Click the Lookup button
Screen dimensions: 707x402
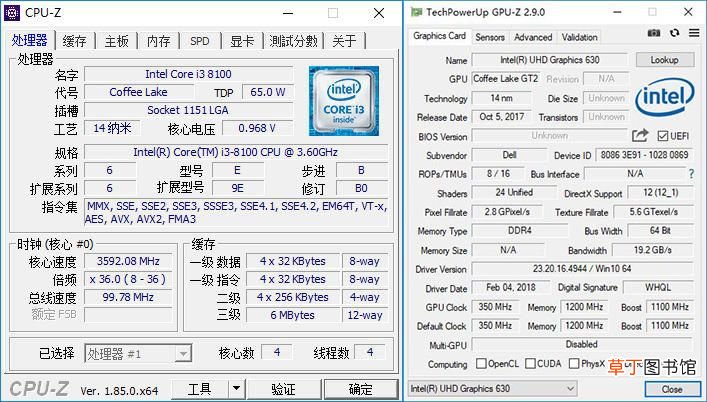click(665, 59)
